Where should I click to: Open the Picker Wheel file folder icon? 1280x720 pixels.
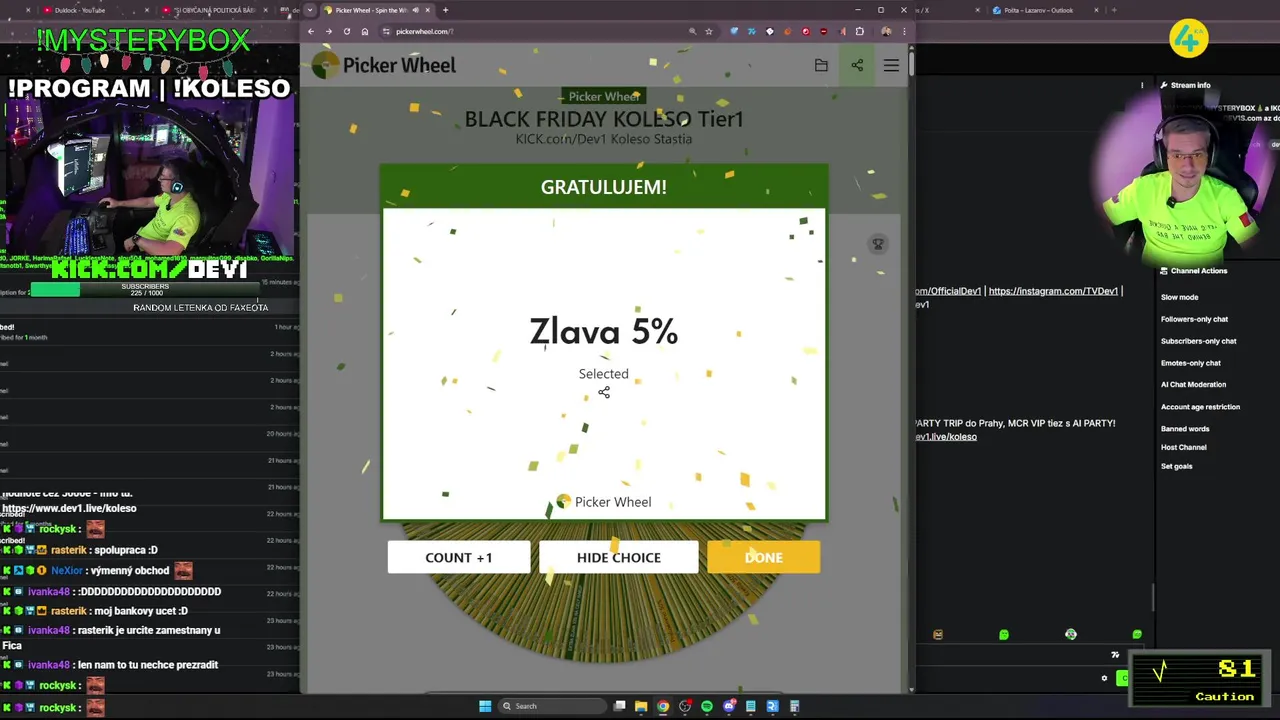click(821, 65)
